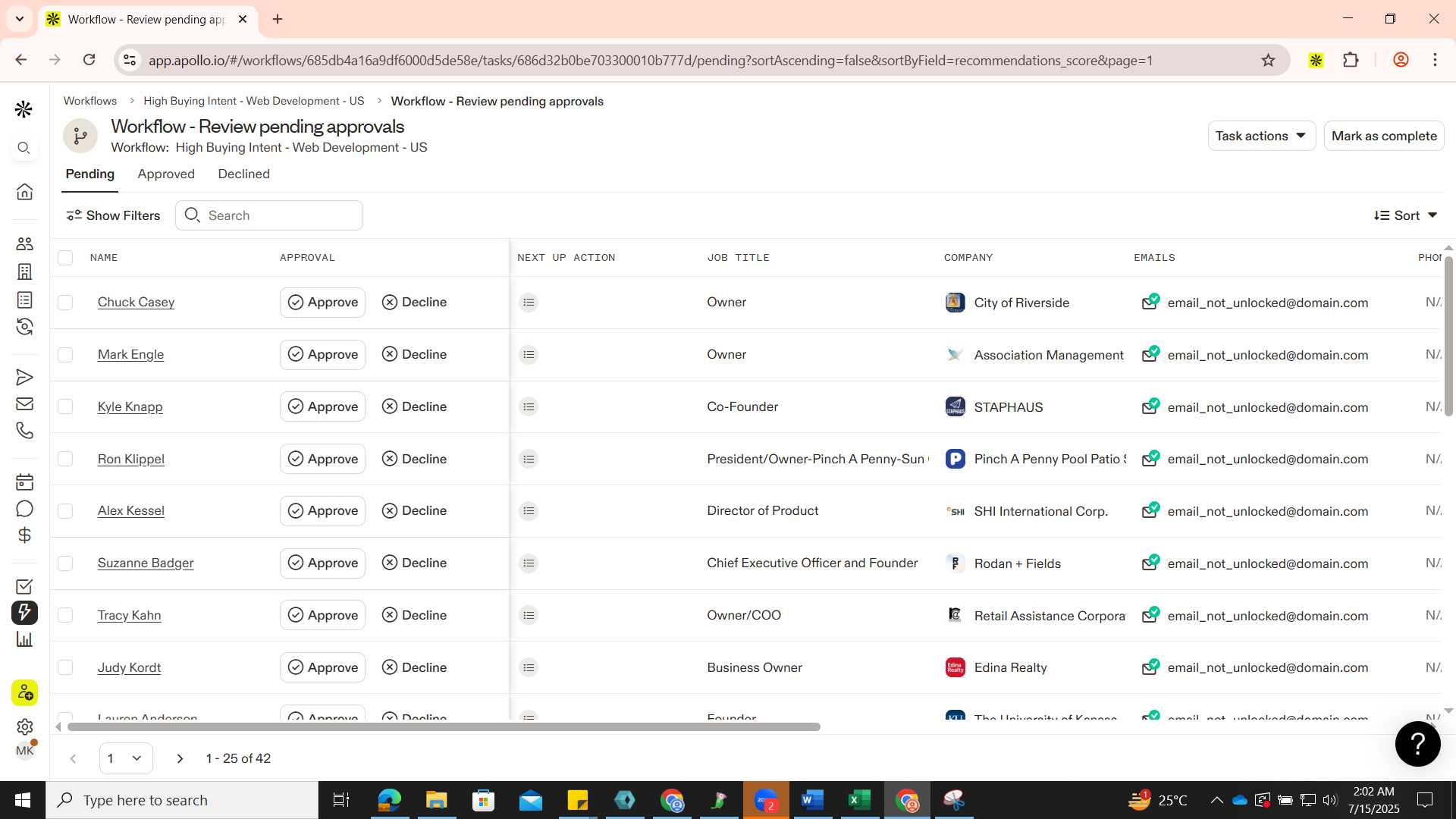The width and height of the screenshot is (1456, 819).
Task: Approve Chuck Casey
Action: tap(322, 303)
